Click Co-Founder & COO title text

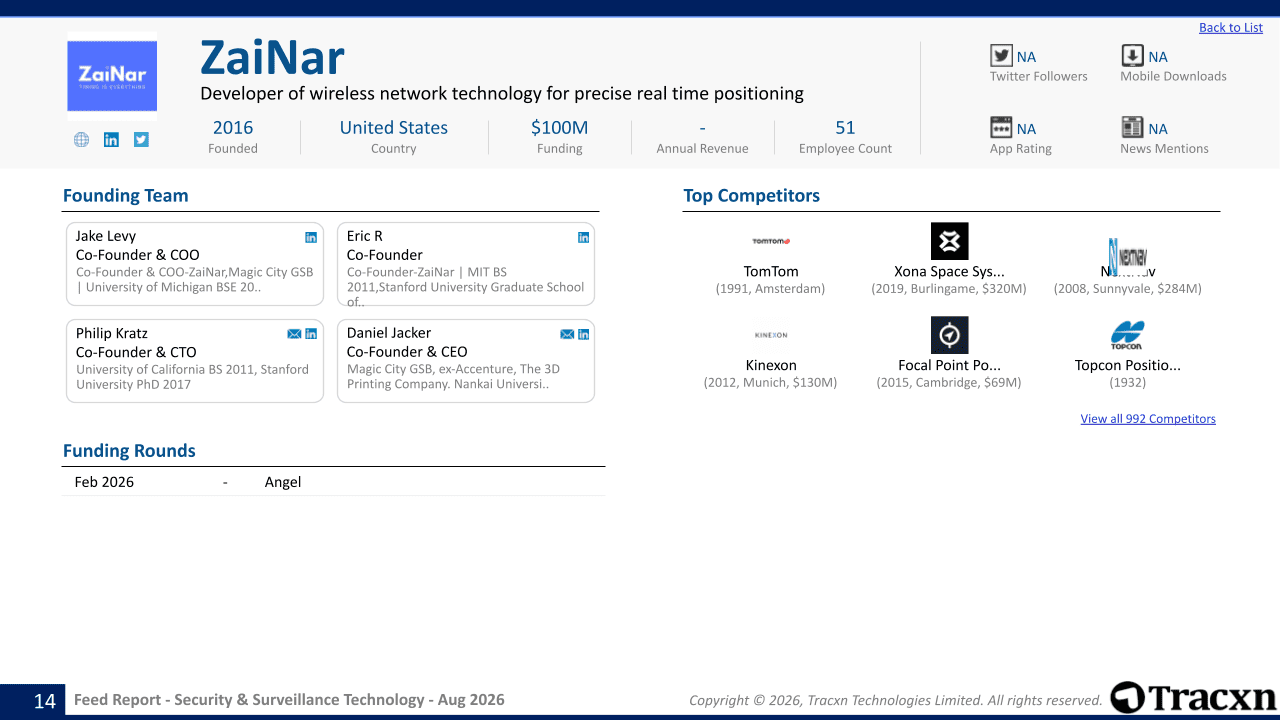(x=138, y=255)
